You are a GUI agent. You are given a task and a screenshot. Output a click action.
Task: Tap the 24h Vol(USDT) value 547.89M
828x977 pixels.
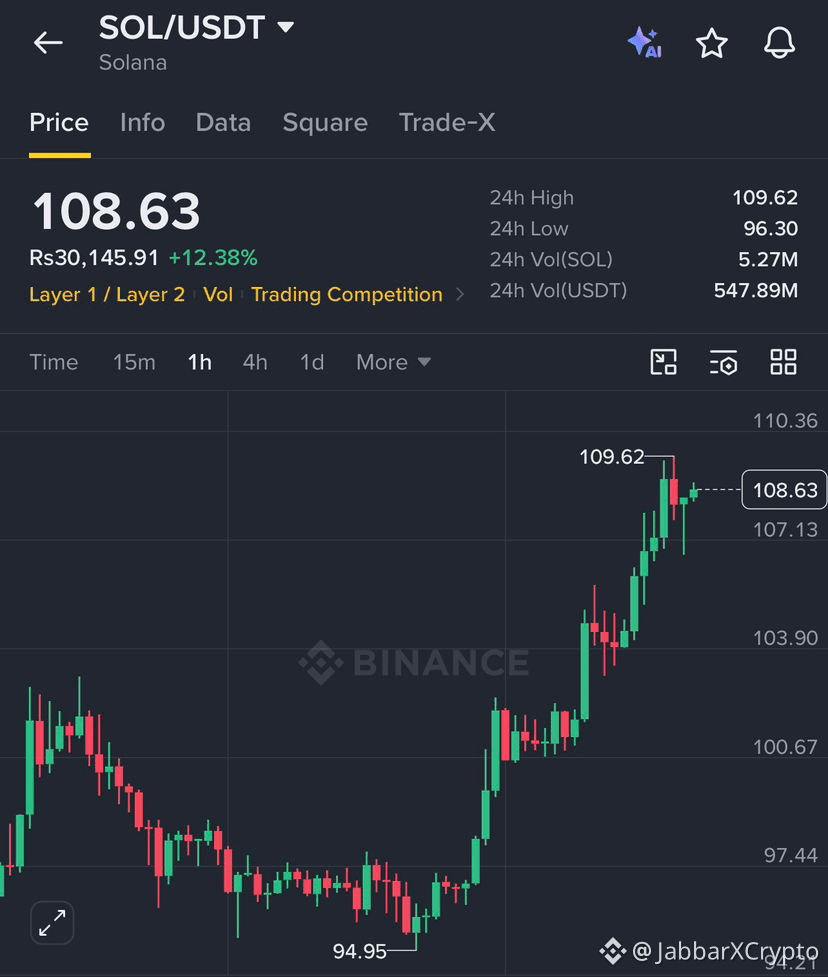pos(756,290)
